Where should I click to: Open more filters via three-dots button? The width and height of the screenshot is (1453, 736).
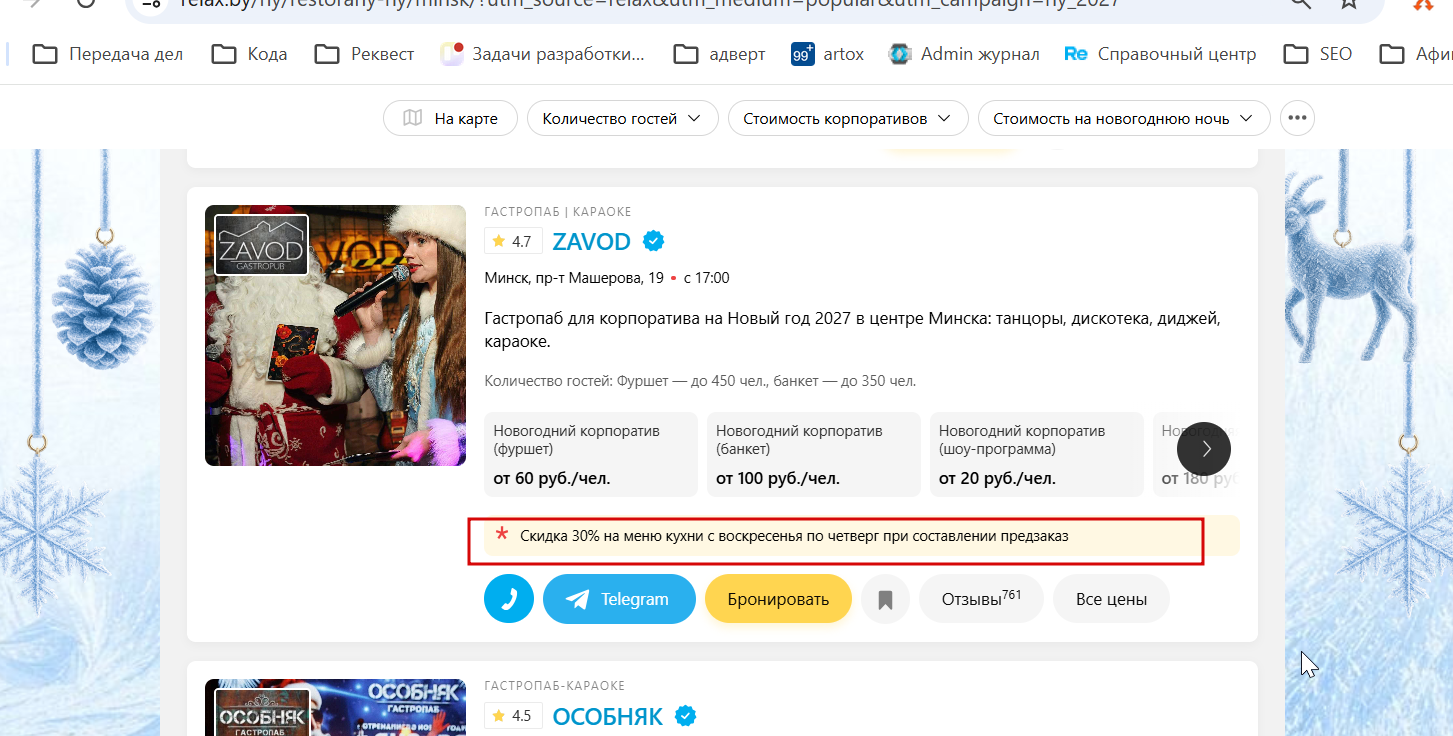pyautogui.click(x=1298, y=118)
